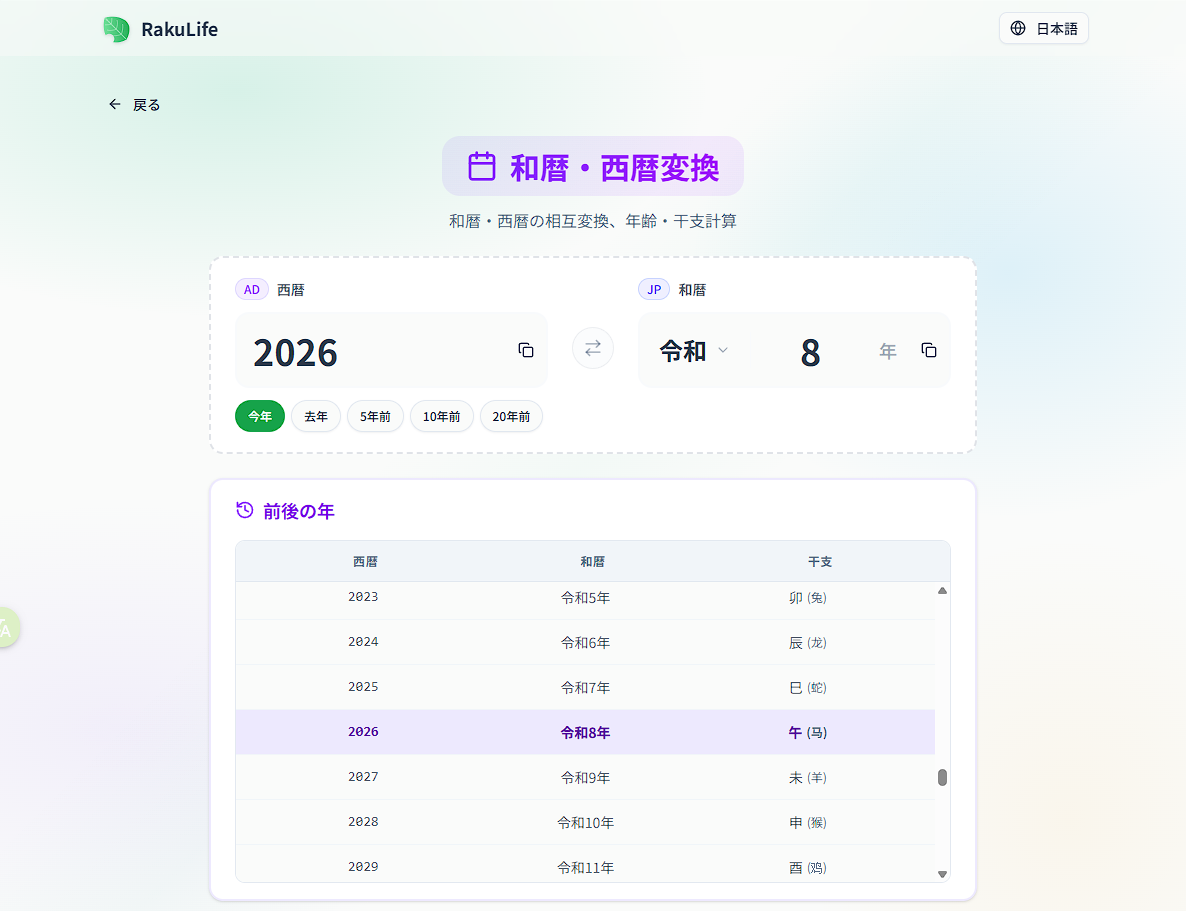Copy the Japanese era year value

[929, 350]
